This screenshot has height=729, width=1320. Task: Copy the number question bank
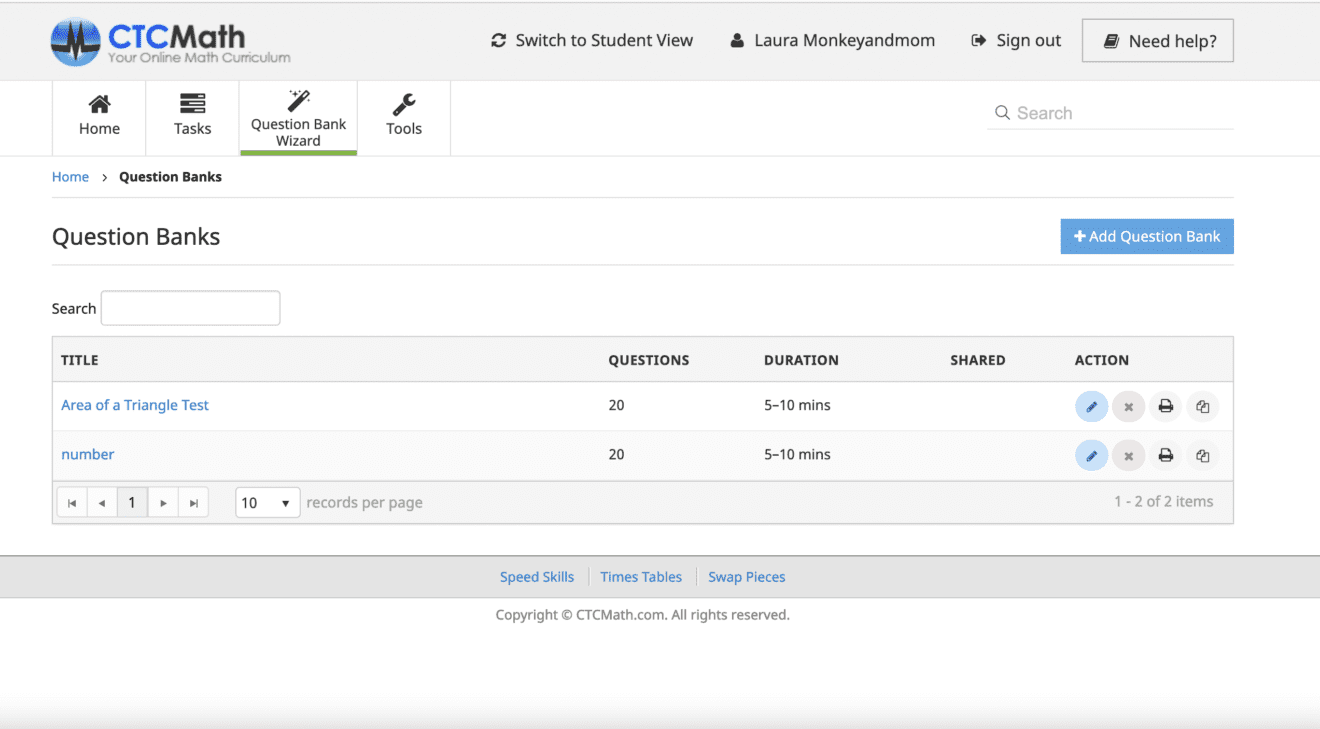point(1202,455)
